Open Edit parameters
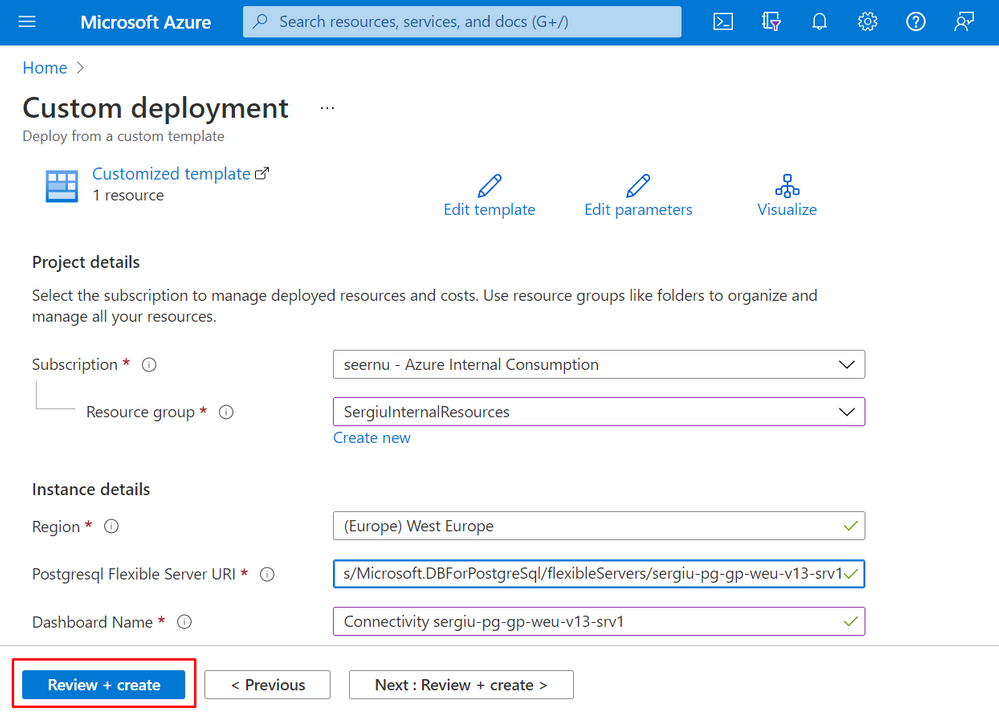The width and height of the screenshot is (999, 720). coord(638,186)
